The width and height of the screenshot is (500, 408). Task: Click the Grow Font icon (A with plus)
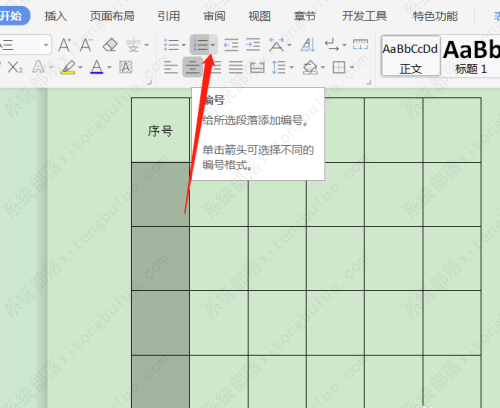(65, 45)
